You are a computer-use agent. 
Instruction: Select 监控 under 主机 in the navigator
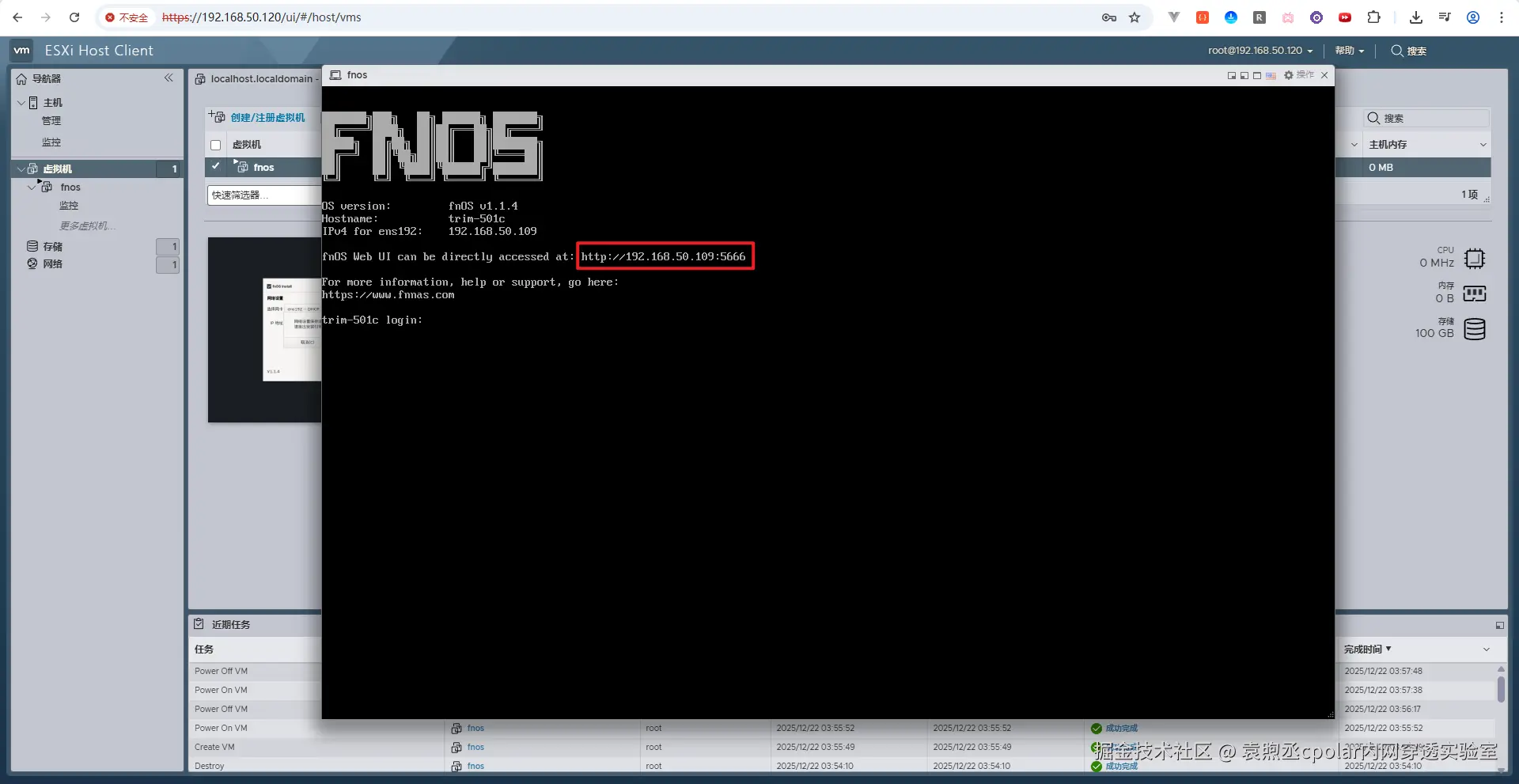click(51, 142)
